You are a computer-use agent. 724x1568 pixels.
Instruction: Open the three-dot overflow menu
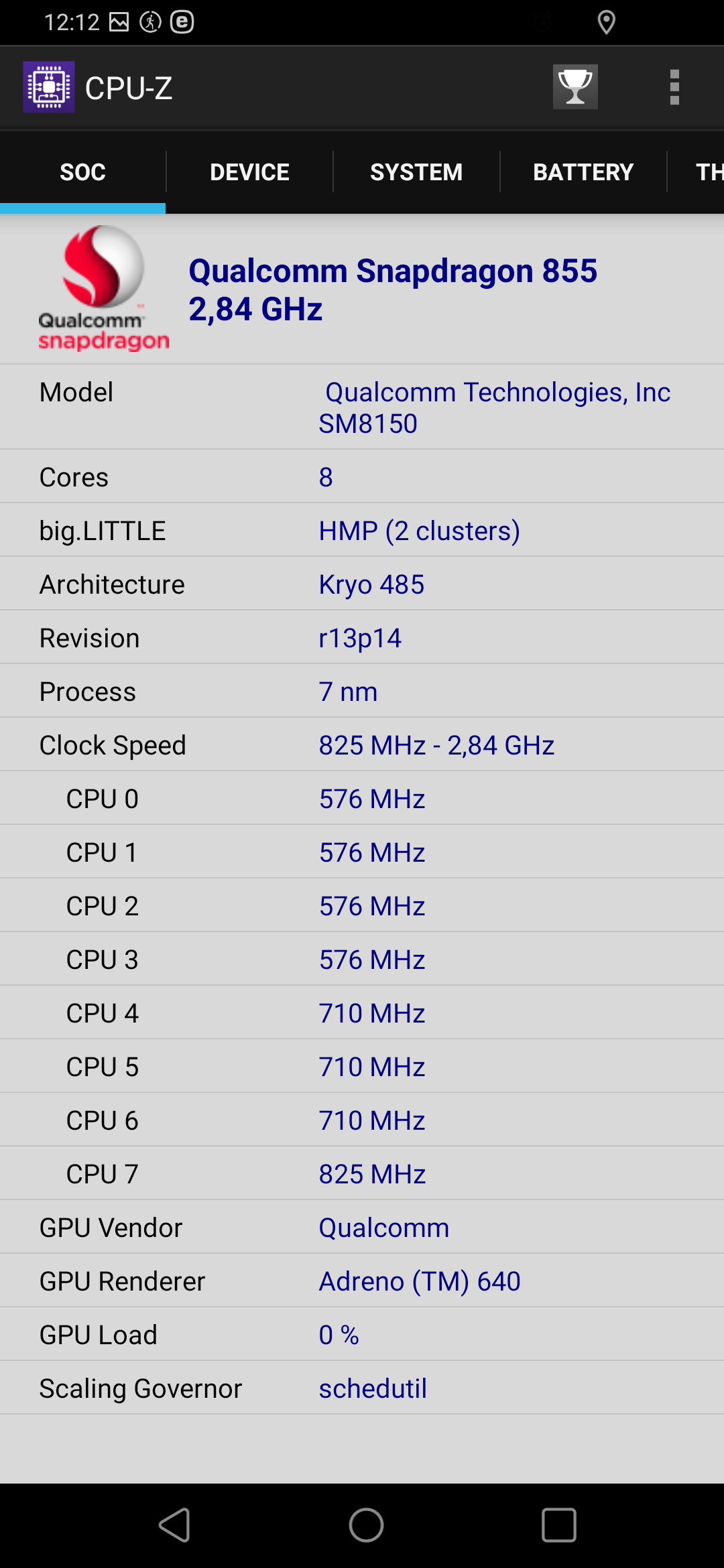[x=674, y=88]
